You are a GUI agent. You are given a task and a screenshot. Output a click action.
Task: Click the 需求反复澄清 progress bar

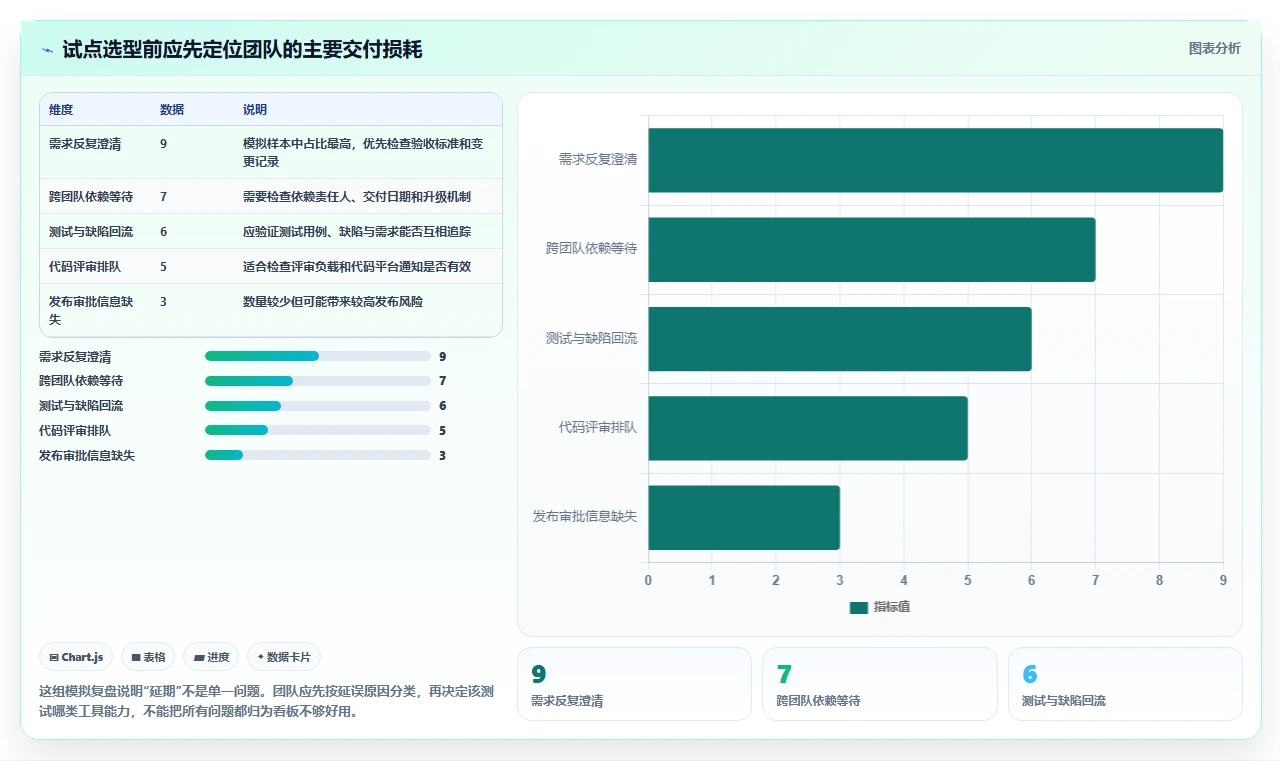(x=317, y=356)
